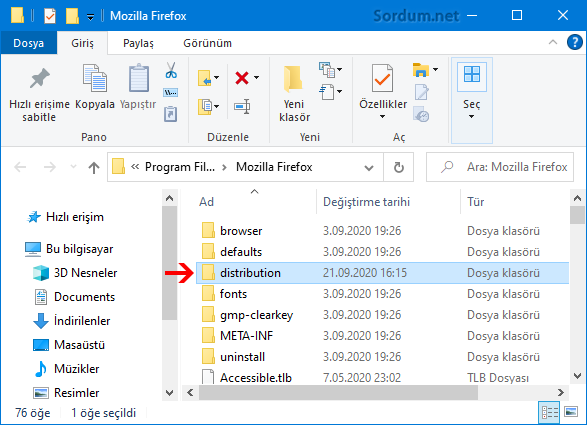Click the new item icon

(x=327, y=70)
